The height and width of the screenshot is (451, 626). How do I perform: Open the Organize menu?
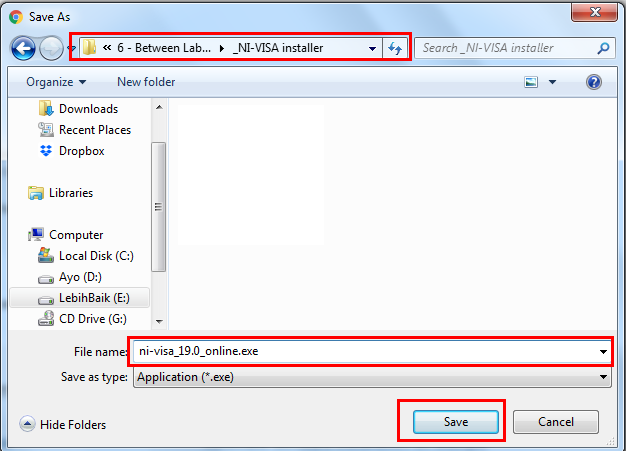tap(56, 82)
